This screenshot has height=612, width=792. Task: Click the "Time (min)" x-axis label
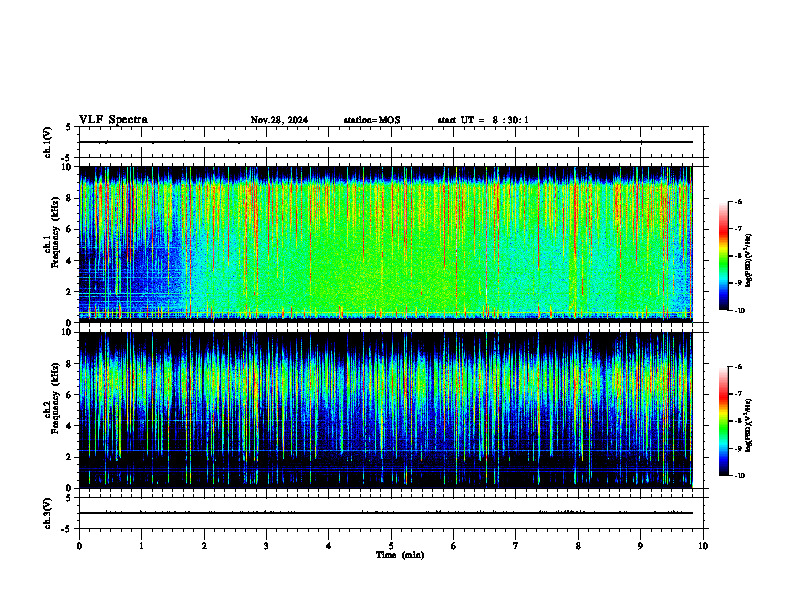[400, 555]
